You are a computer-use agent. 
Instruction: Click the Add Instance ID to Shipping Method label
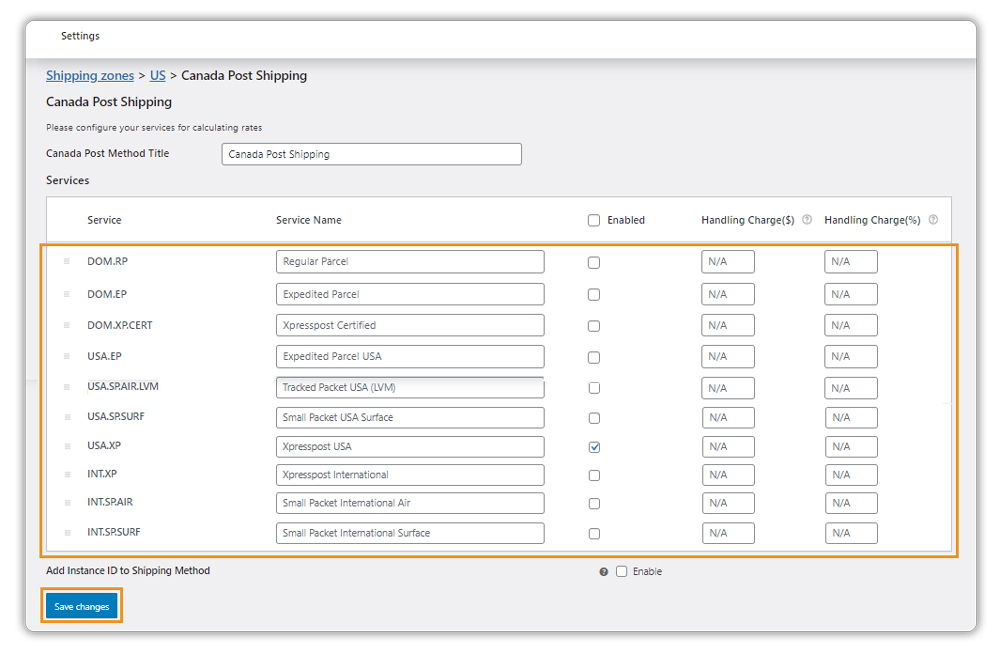click(128, 570)
